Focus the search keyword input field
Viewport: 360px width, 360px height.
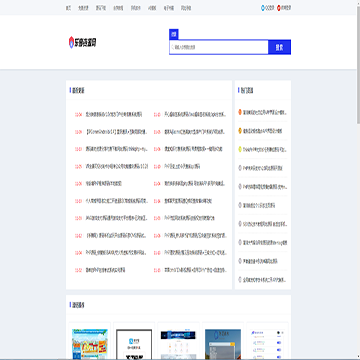219,47
